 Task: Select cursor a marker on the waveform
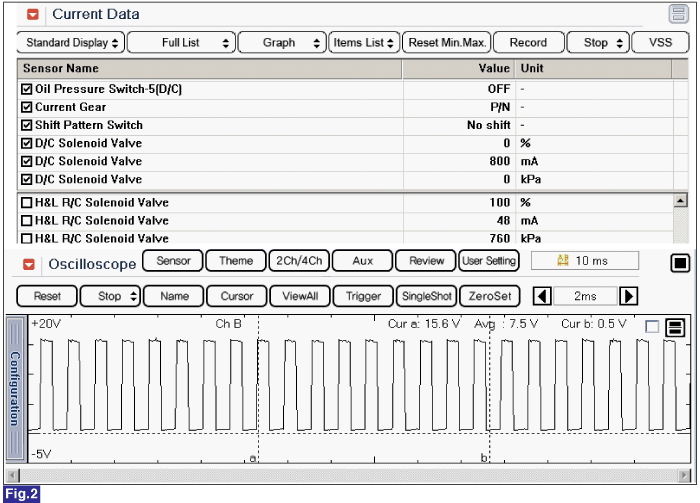click(252, 458)
